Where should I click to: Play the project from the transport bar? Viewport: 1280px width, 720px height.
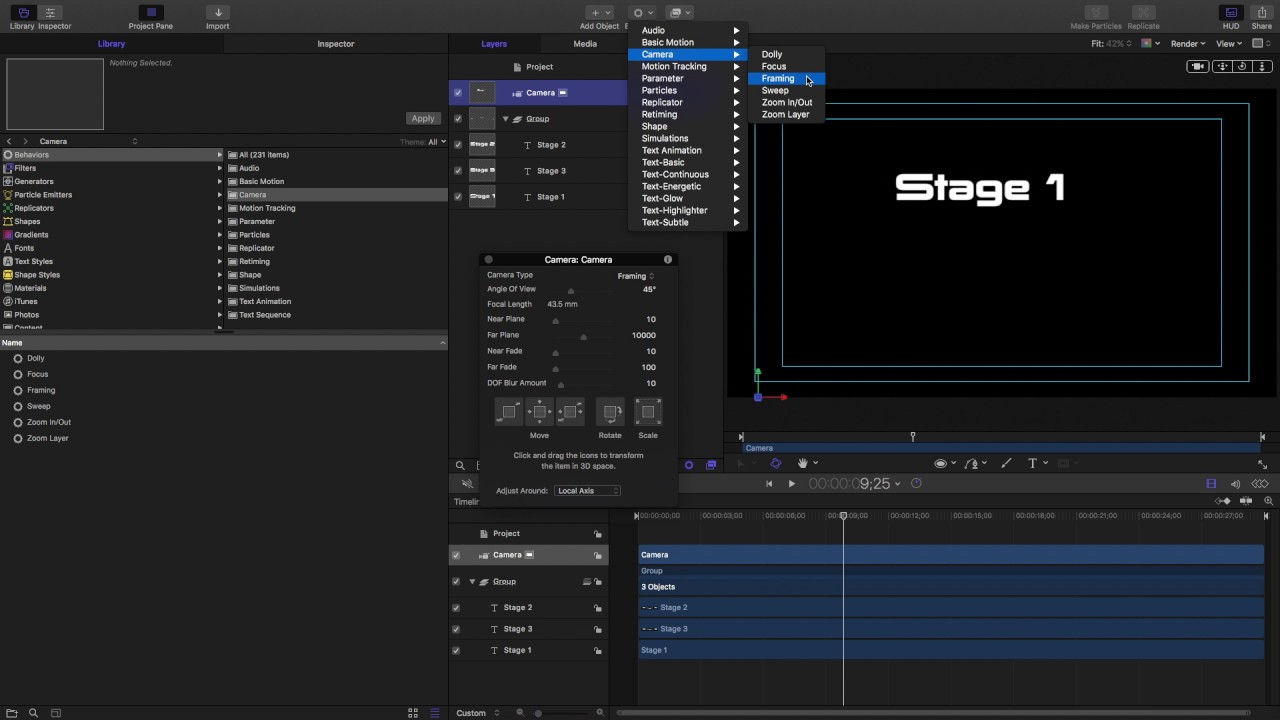coord(791,484)
